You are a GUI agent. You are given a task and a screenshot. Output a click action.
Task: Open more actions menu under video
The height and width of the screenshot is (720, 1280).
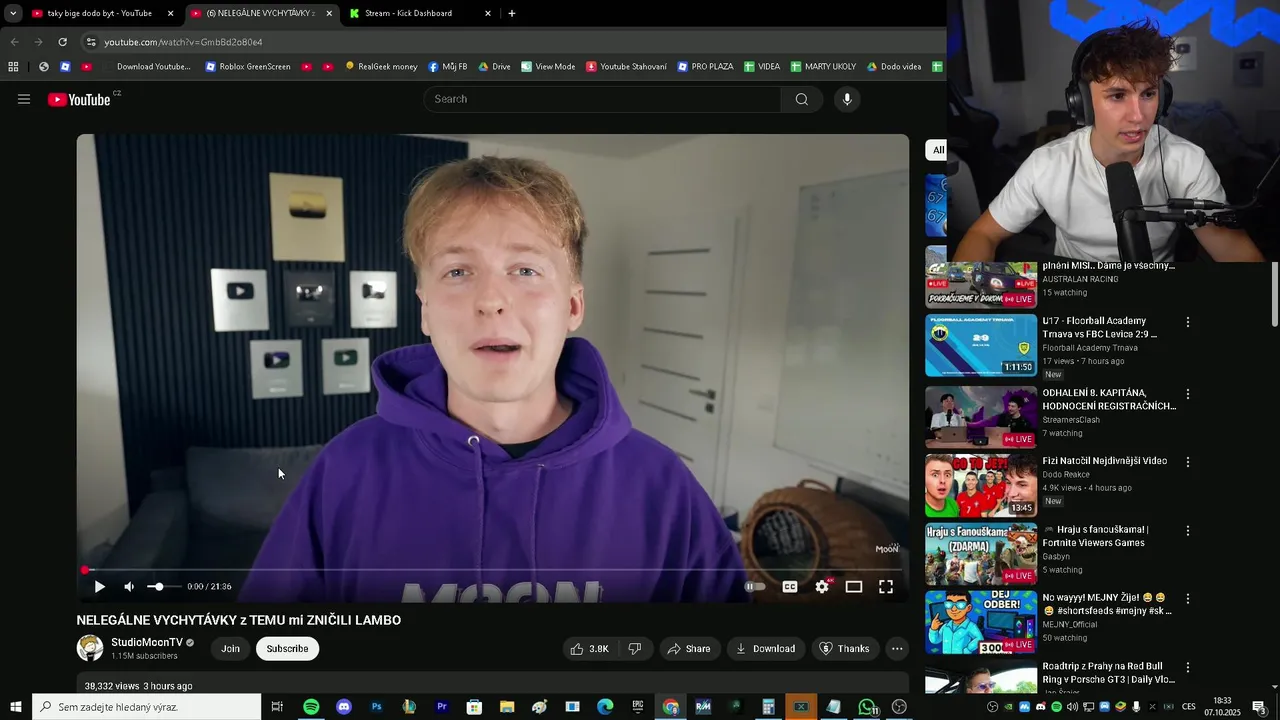[897, 649]
